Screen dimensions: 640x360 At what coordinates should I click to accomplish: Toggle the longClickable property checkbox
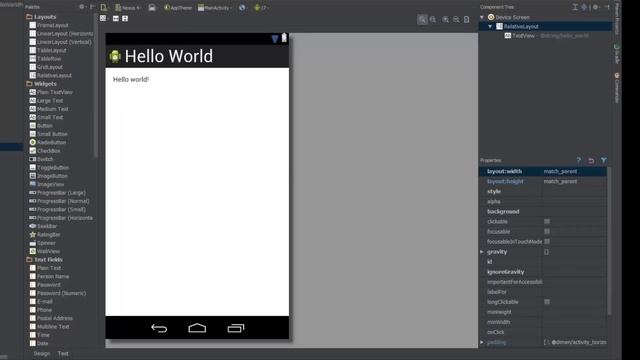coord(547,302)
